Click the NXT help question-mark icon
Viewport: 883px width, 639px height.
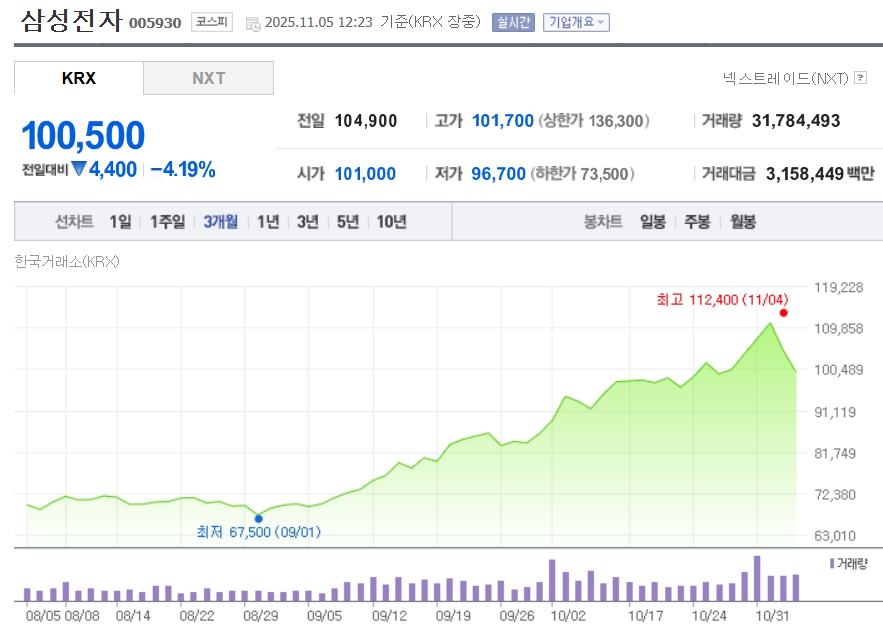861,78
